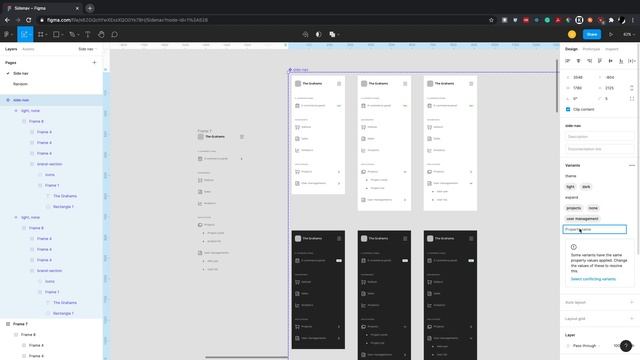
Task: Select the user management variant pill
Action: pyautogui.click(x=582, y=218)
